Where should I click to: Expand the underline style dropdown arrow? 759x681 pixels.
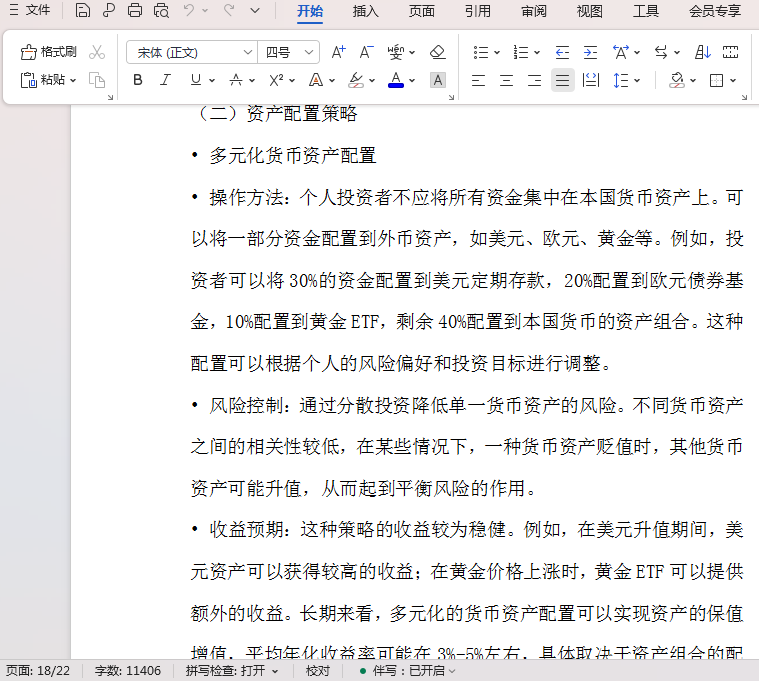click(212, 80)
